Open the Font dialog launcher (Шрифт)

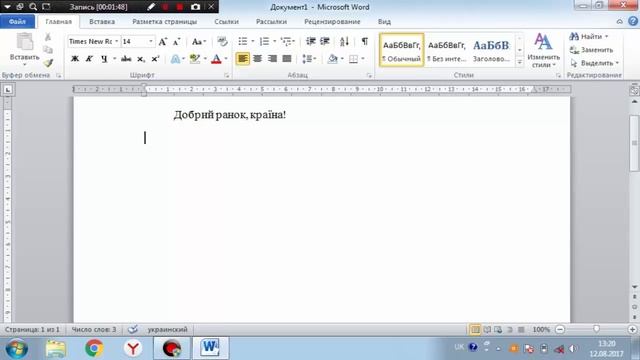pyautogui.click(x=227, y=76)
